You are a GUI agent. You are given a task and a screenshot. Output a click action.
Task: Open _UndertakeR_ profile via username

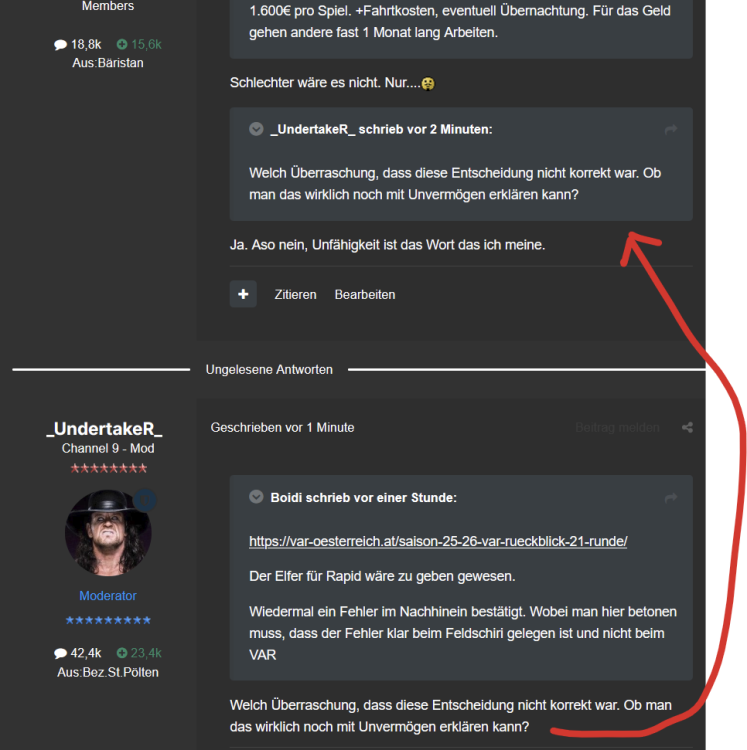point(105,429)
